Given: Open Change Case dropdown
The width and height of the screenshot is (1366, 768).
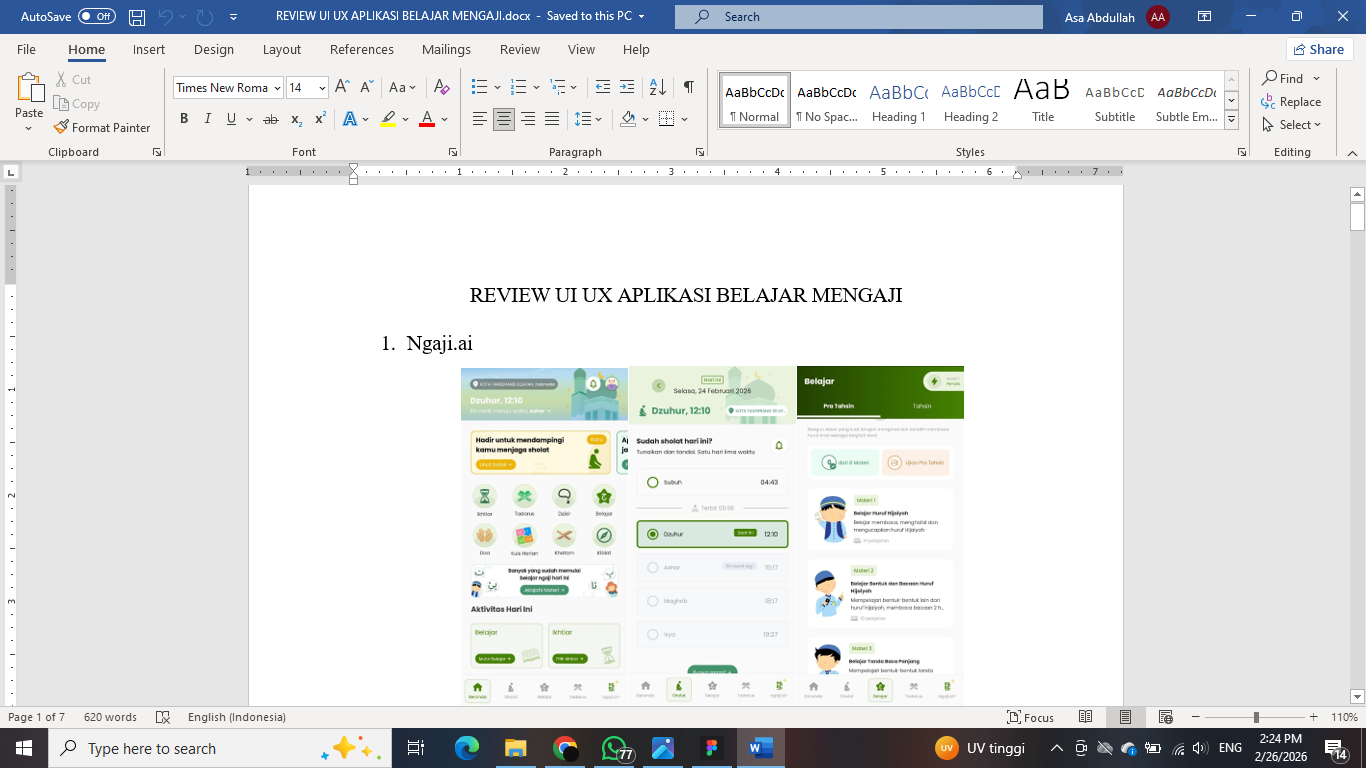Looking at the screenshot, I should (x=403, y=87).
